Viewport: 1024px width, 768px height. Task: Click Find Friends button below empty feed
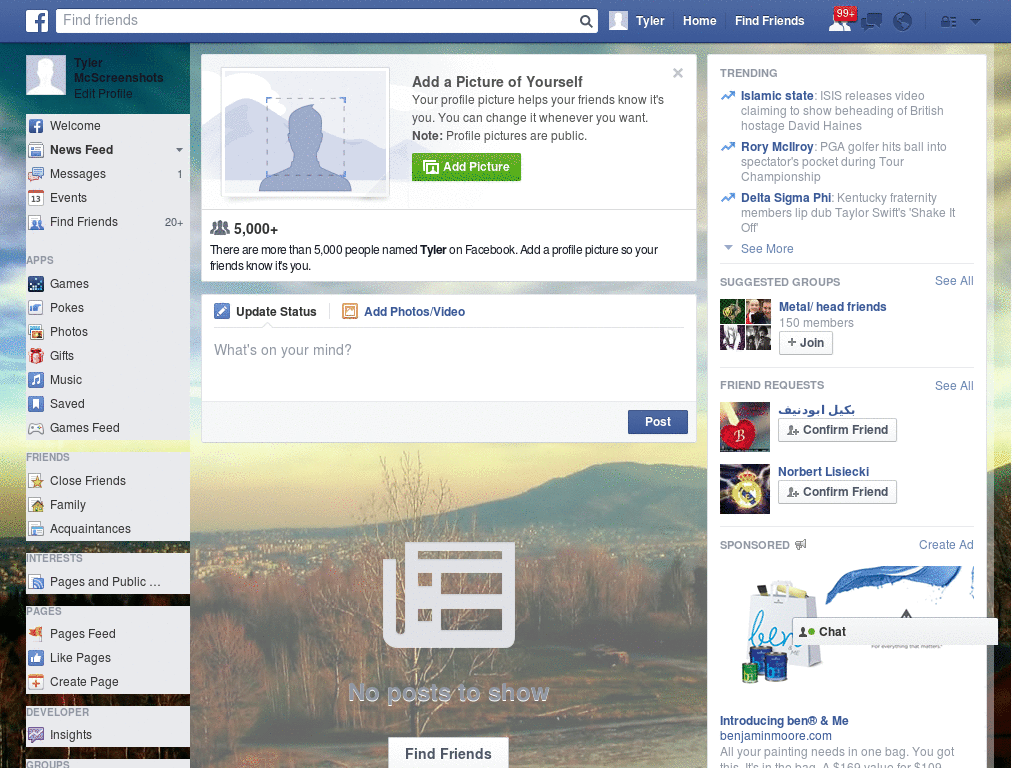pyautogui.click(x=448, y=754)
